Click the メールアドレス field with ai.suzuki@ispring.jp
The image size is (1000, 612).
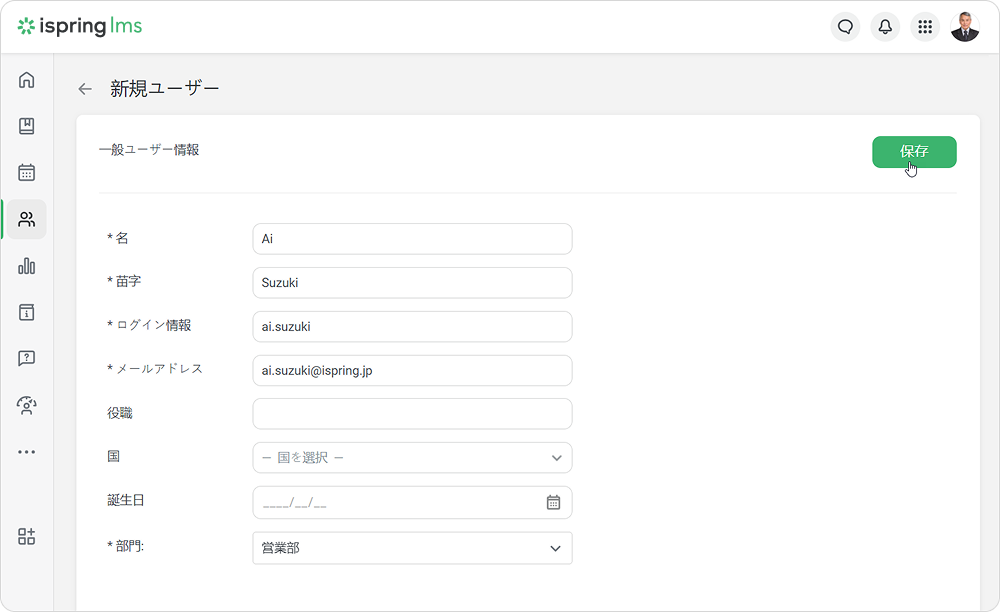[412, 371]
